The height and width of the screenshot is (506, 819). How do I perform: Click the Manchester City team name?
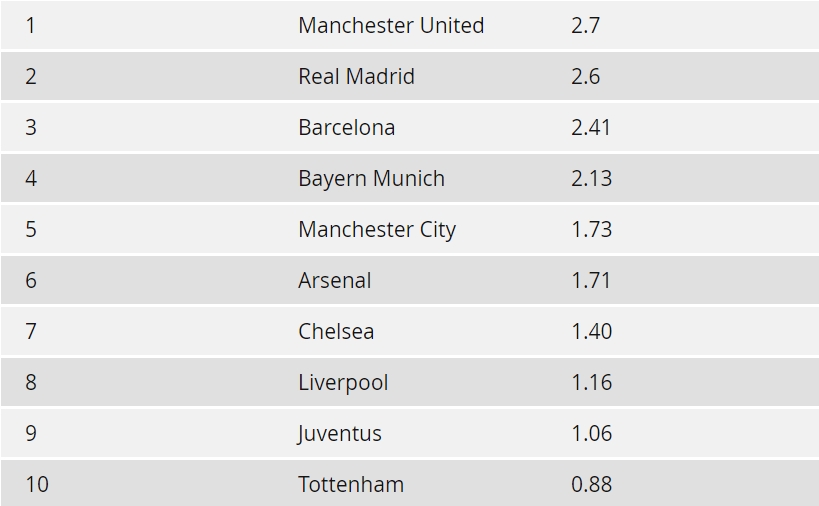[x=377, y=230]
